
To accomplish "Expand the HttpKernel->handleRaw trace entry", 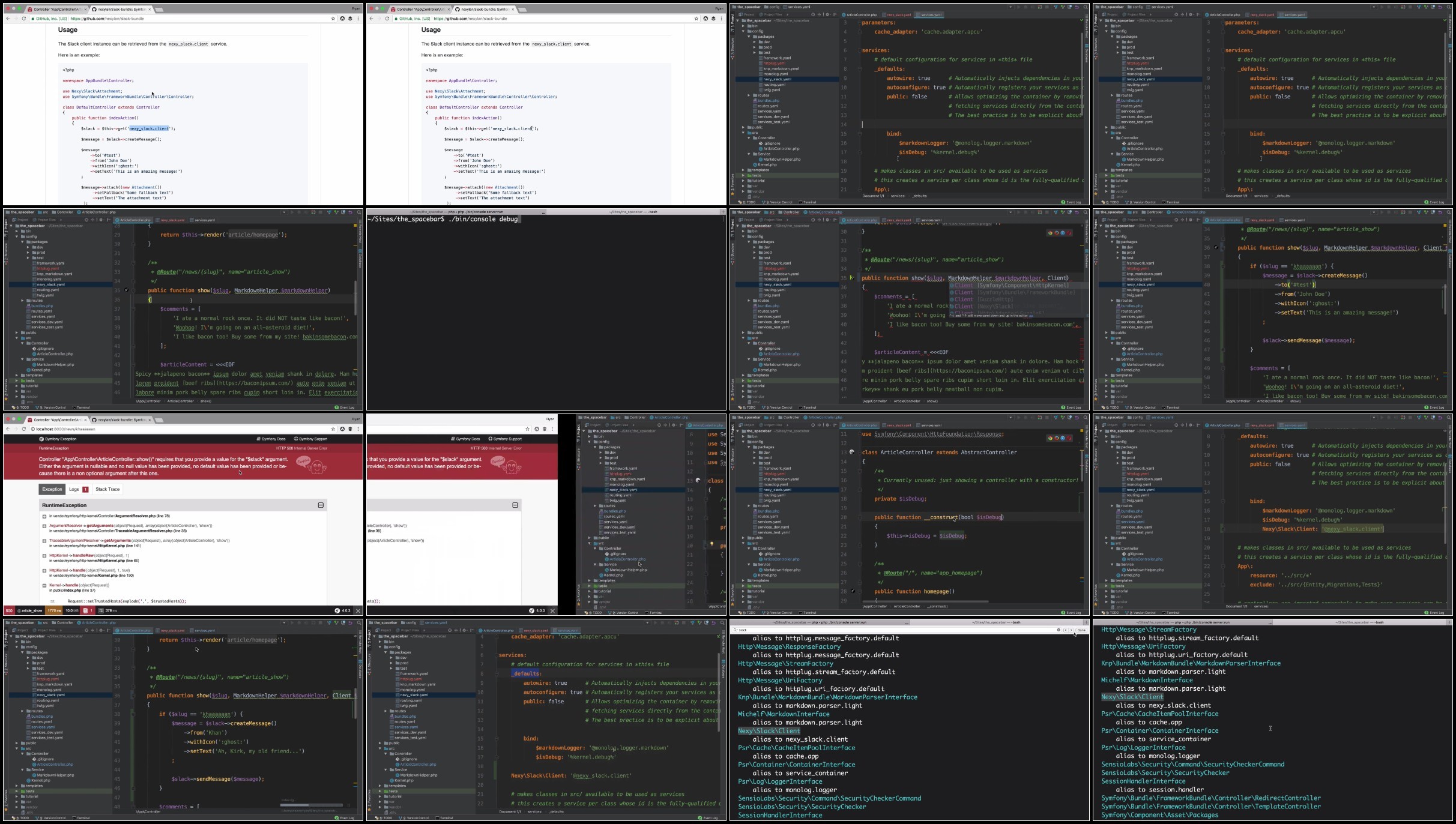I will (x=44, y=556).
